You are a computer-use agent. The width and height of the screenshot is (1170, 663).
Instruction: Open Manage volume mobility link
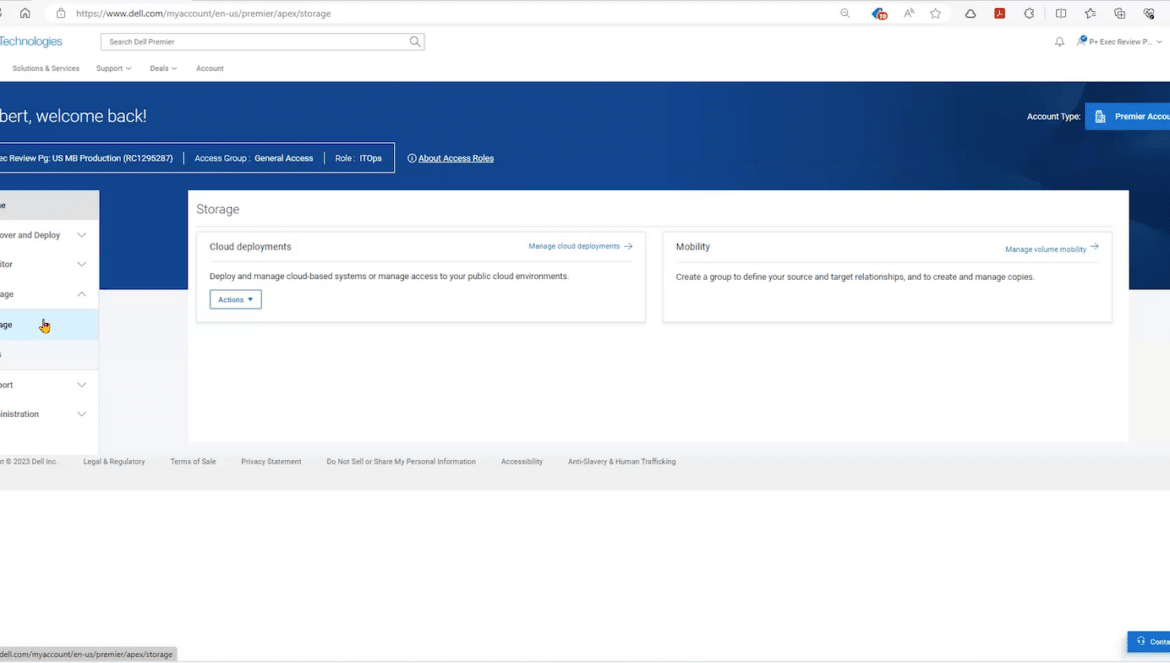pos(1045,249)
